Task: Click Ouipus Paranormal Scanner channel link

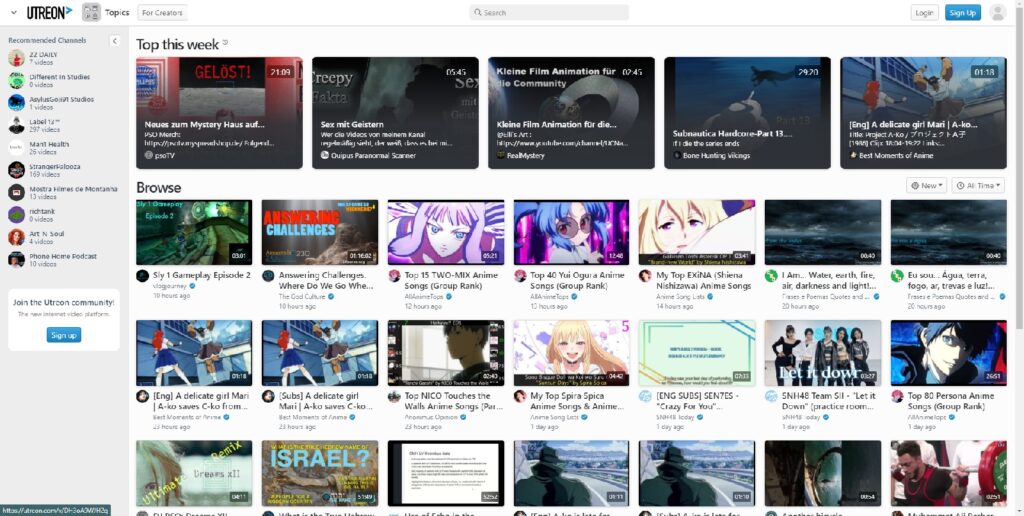Action: click(x=368, y=155)
